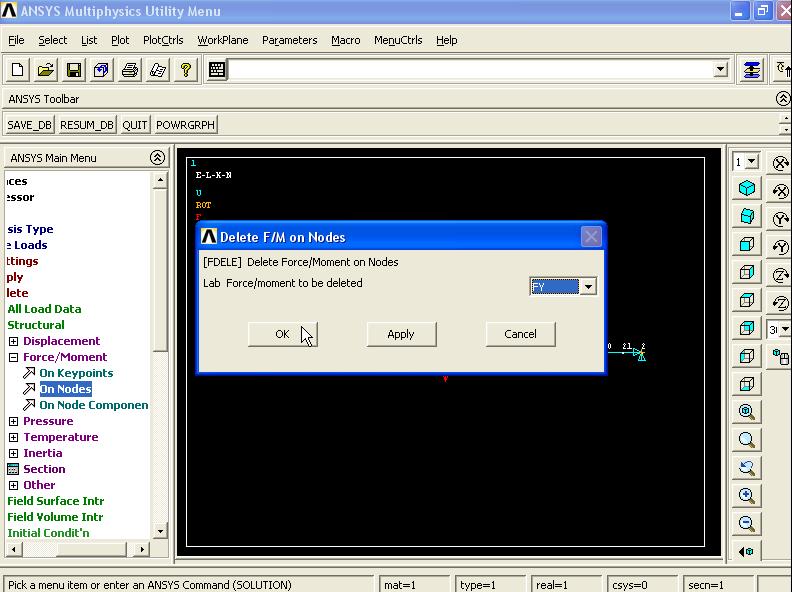The height and width of the screenshot is (592, 792).
Task: Click Main Menu vertical scrollbar thumb
Action: point(160,270)
